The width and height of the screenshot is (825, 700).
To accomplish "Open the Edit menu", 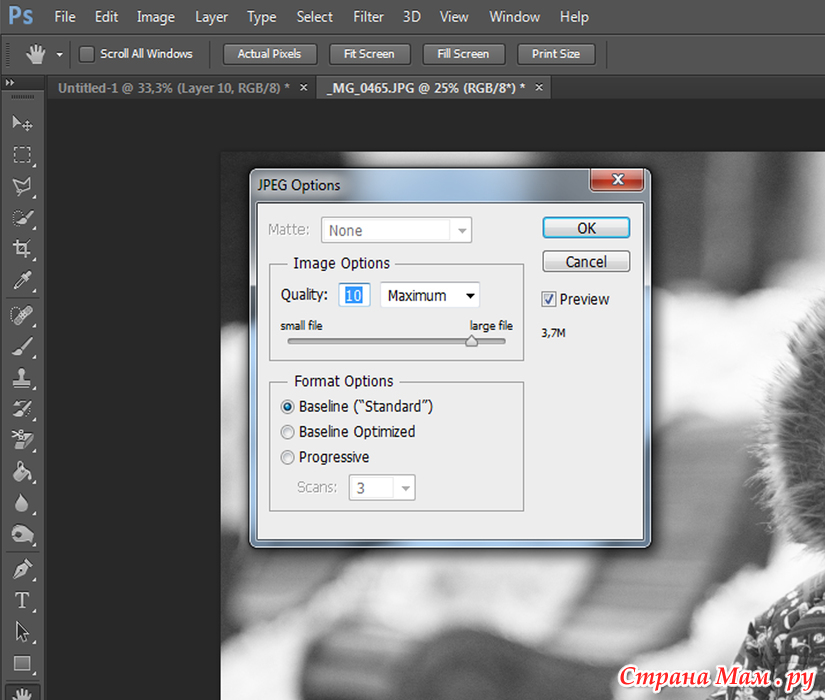I will tap(106, 17).
